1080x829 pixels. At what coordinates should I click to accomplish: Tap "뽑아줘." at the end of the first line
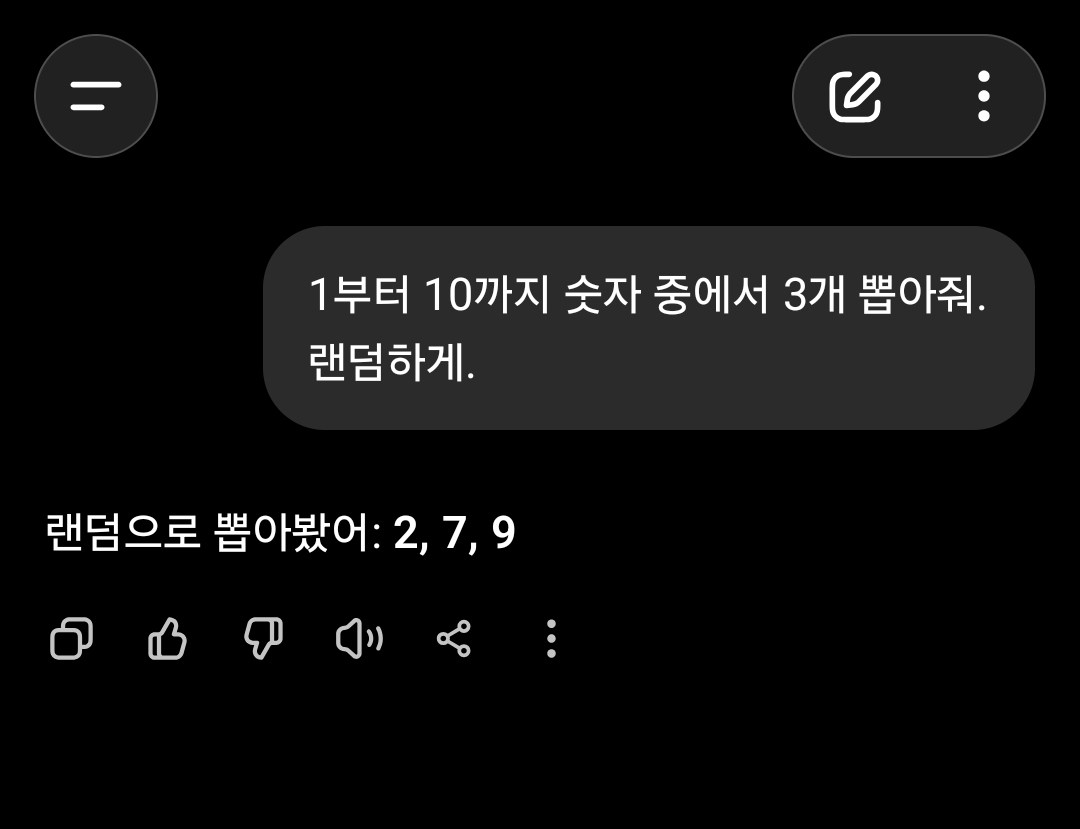(922, 294)
